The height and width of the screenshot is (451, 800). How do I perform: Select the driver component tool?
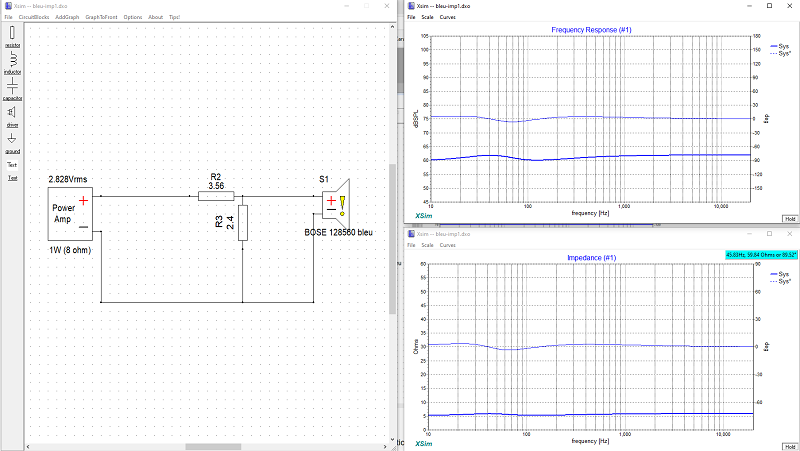(x=12, y=116)
